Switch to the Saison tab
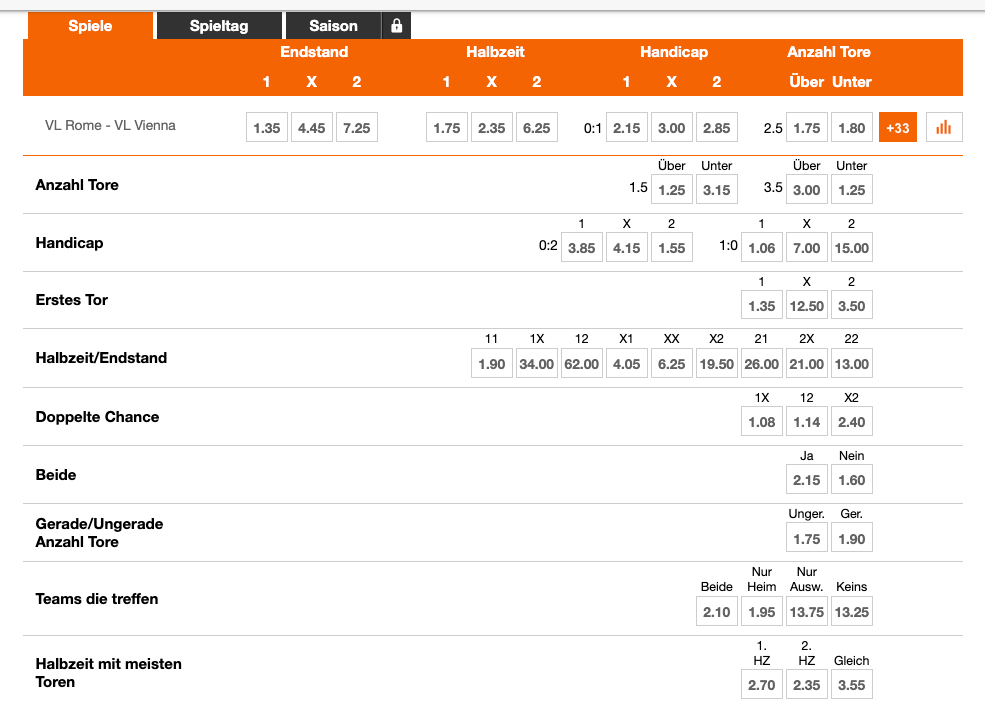Image resolution: width=985 pixels, height=706 pixels. (333, 25)
